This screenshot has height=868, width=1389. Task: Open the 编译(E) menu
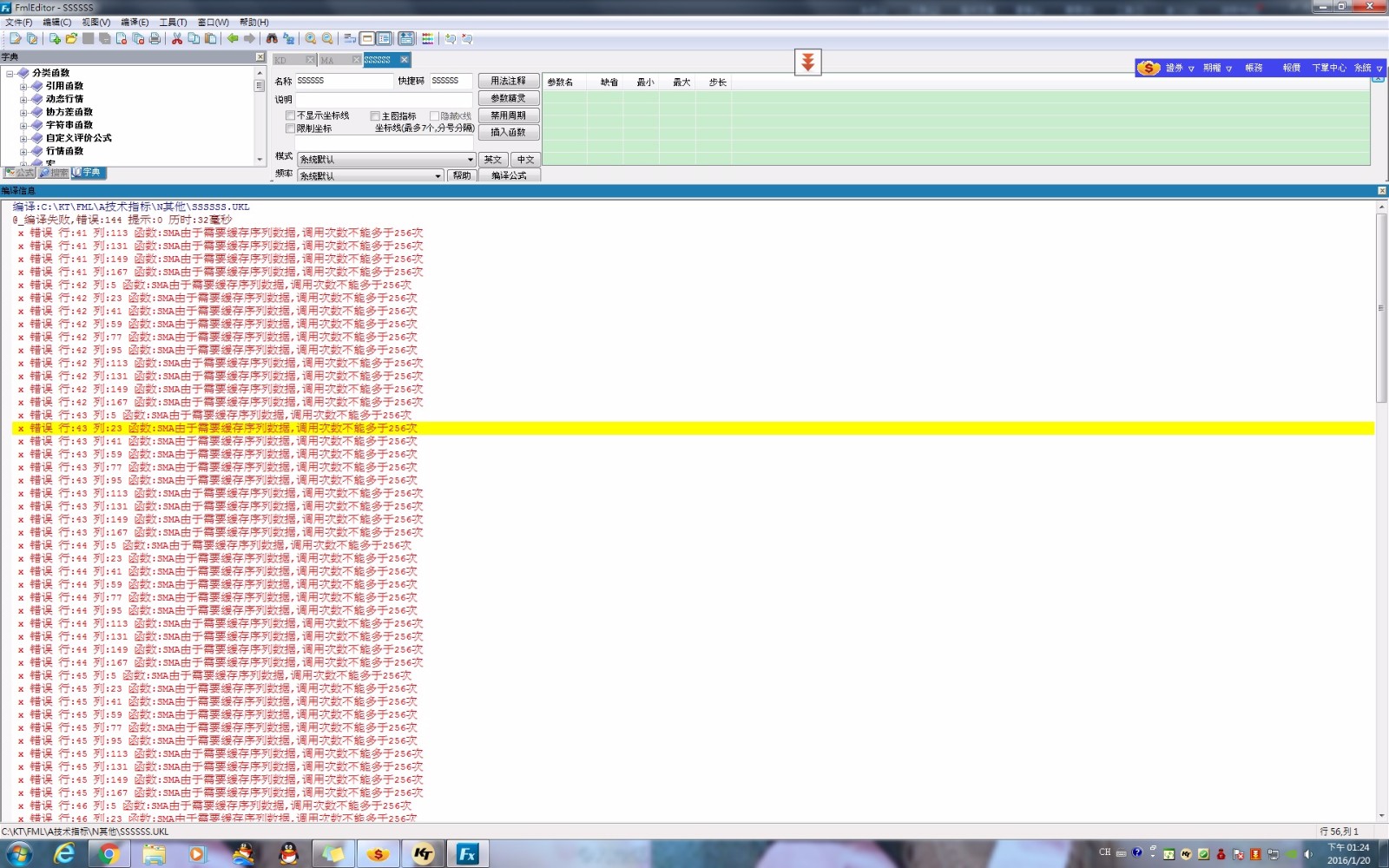(135, 23)
